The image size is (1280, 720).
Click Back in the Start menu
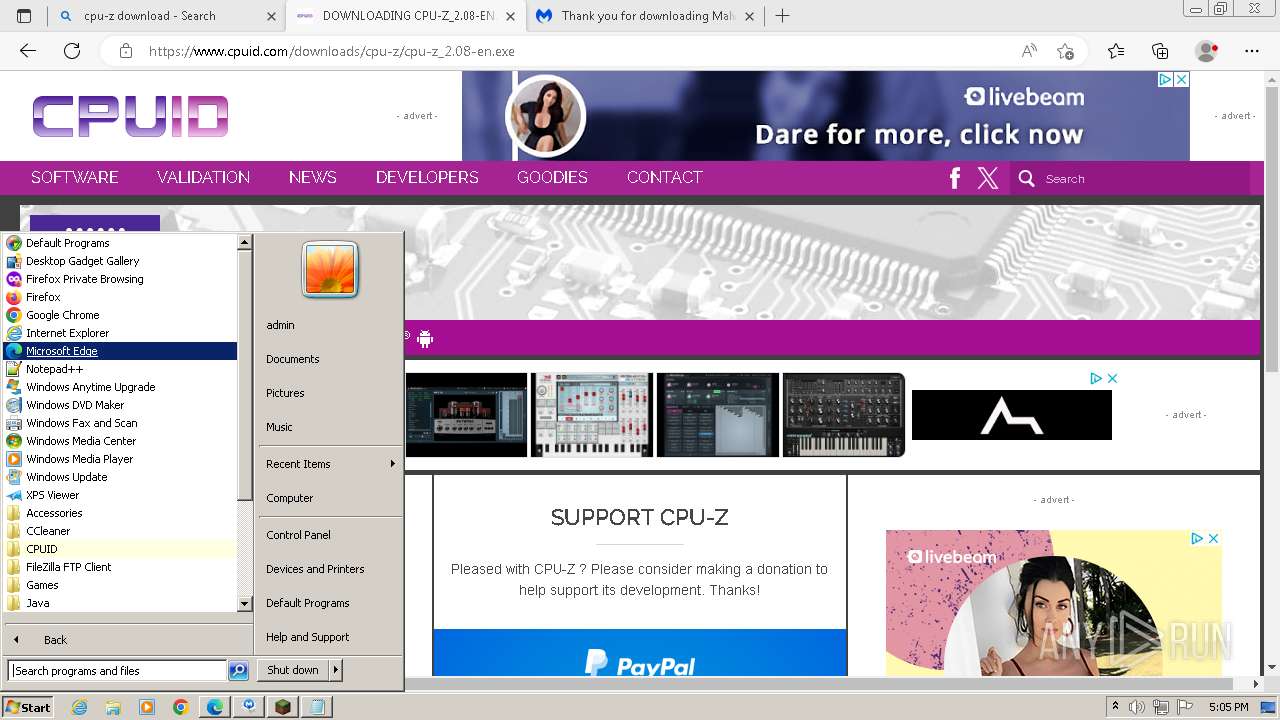click(55, 640)
